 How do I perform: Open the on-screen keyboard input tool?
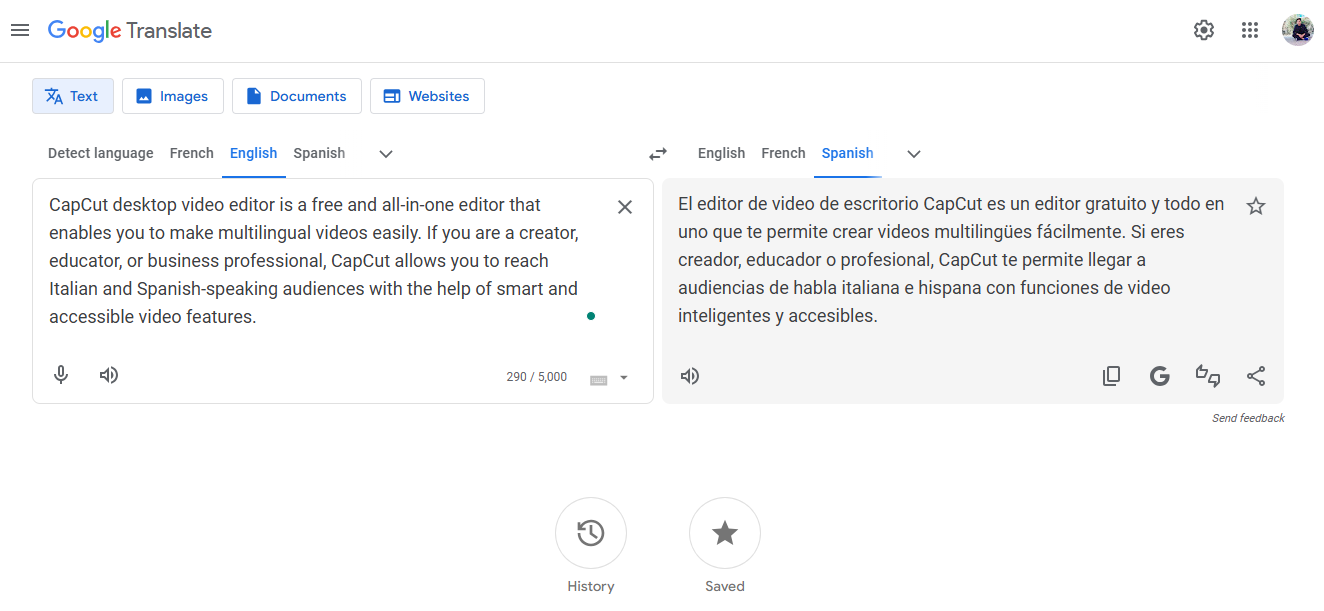[x=598, y=377]
